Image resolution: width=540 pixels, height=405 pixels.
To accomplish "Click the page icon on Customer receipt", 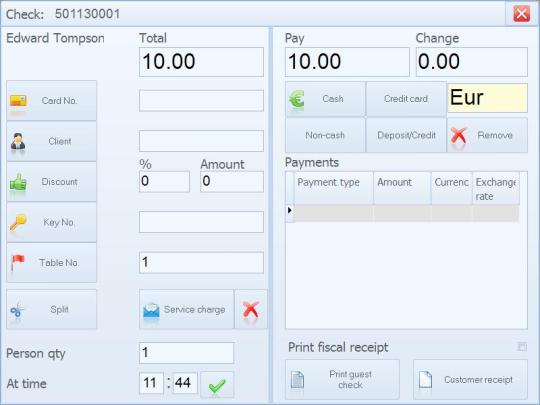I will [425, 380].
